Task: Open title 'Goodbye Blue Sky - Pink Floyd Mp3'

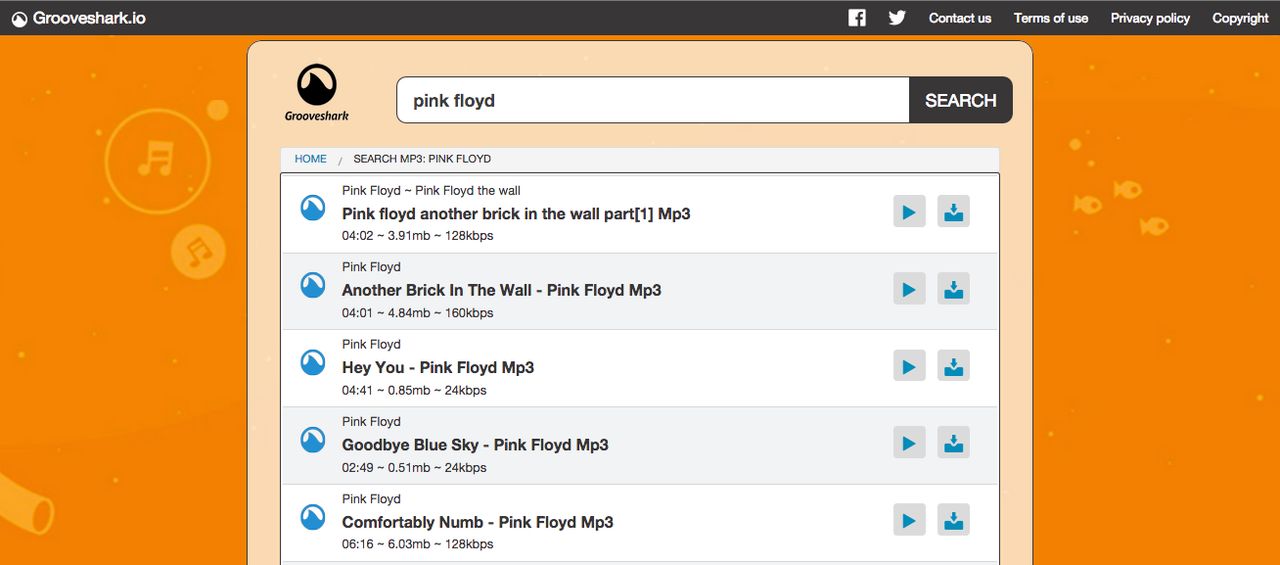Action: (x=475, y=444)
